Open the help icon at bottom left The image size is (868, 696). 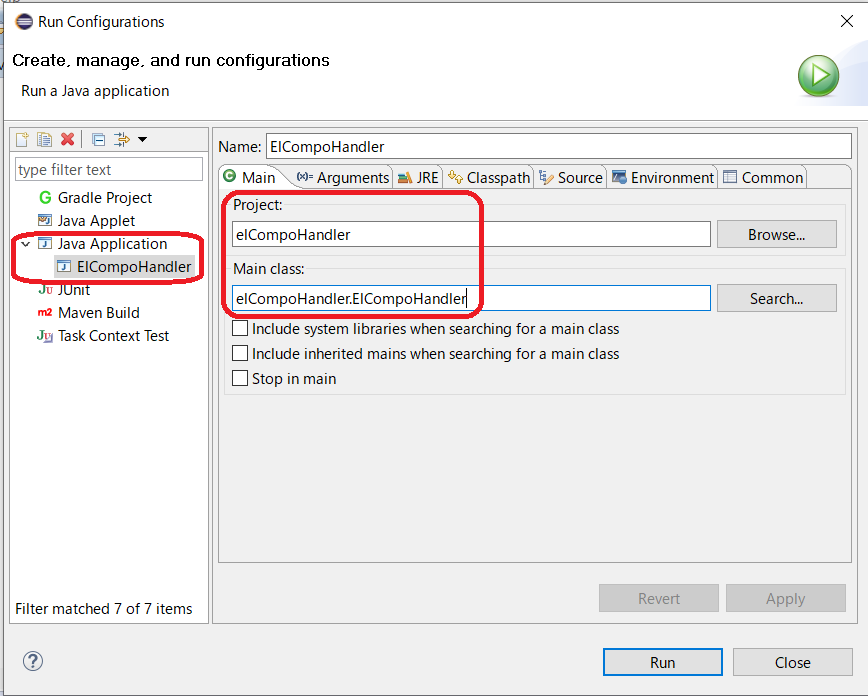point(33,661)
